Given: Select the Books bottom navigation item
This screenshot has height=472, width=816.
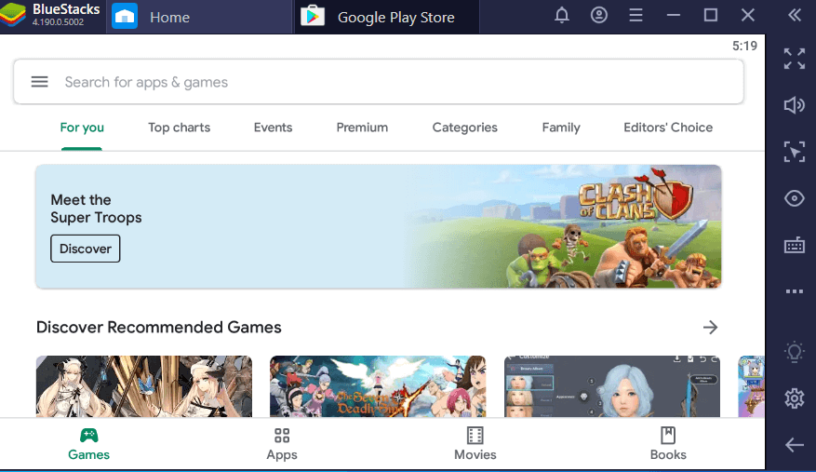Looking at the screenshot, I should pyautogui.click(x=668, y=444).
